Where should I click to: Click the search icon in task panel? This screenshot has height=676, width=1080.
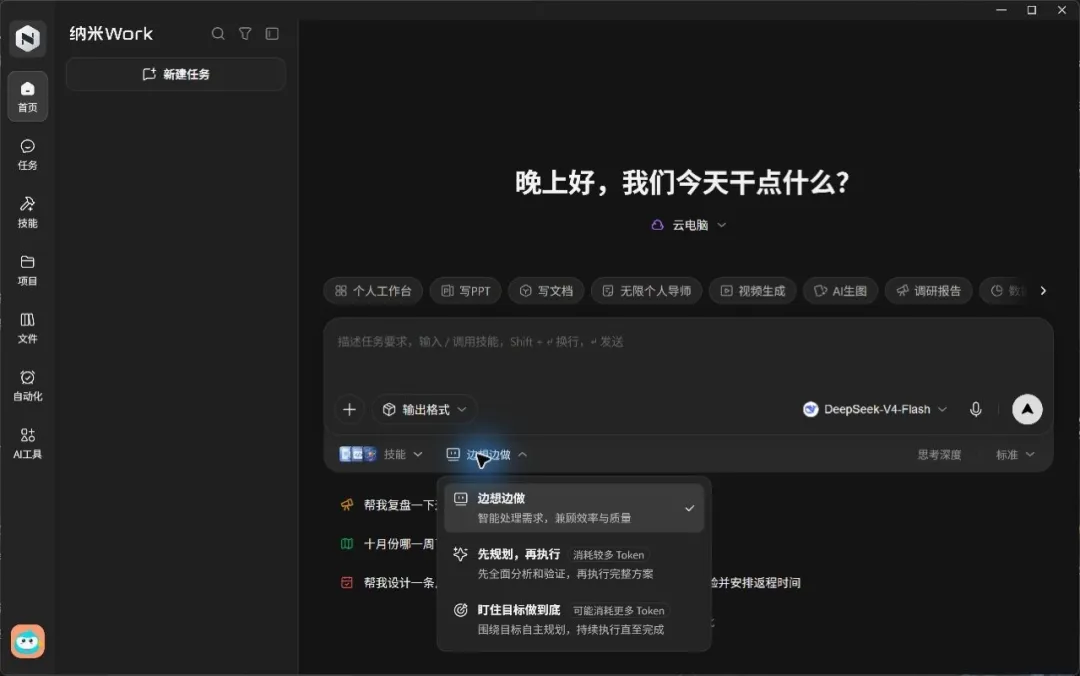218,34
